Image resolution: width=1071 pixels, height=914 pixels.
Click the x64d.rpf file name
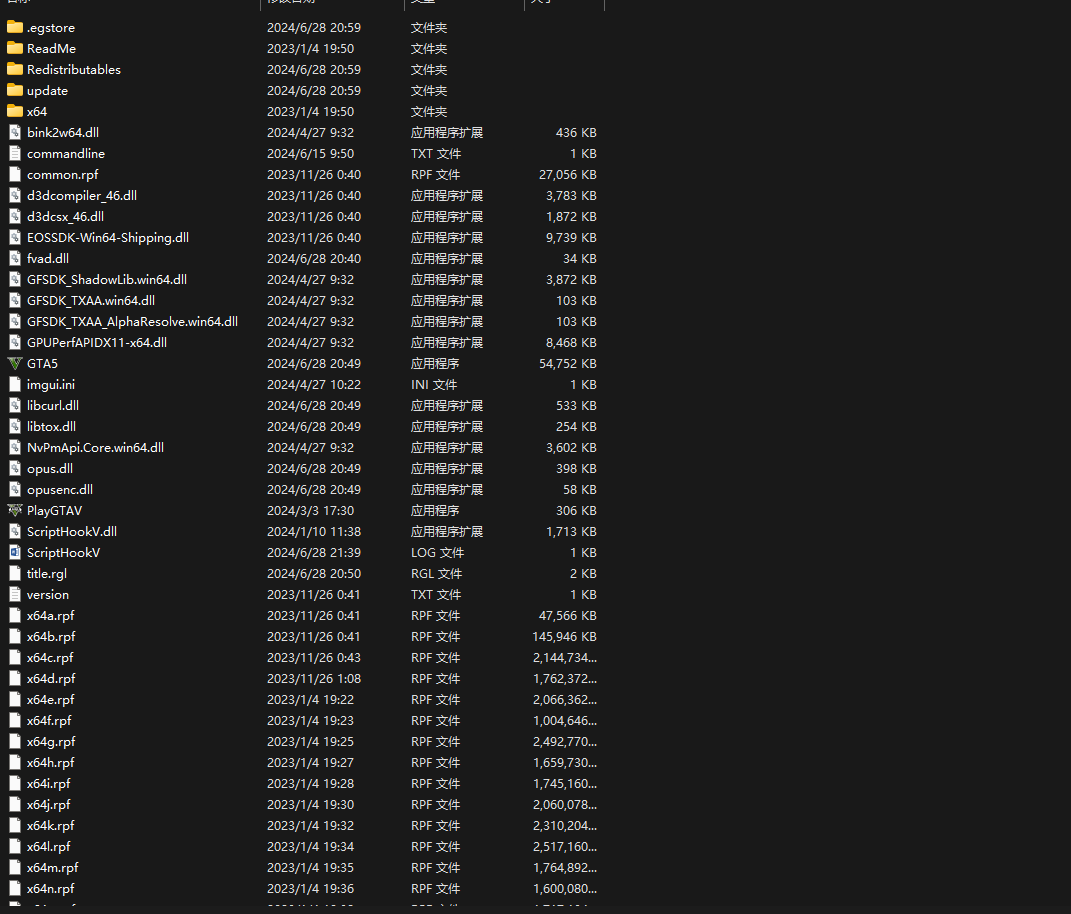51,678
